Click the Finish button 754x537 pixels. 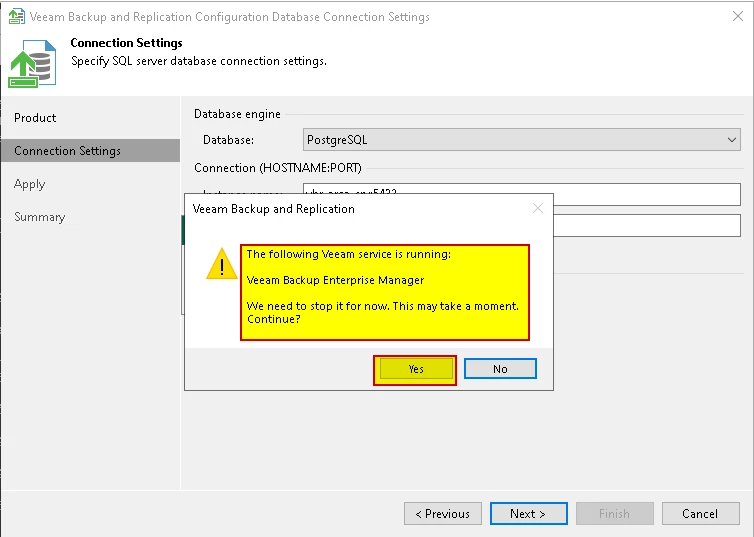pos(615,514)
